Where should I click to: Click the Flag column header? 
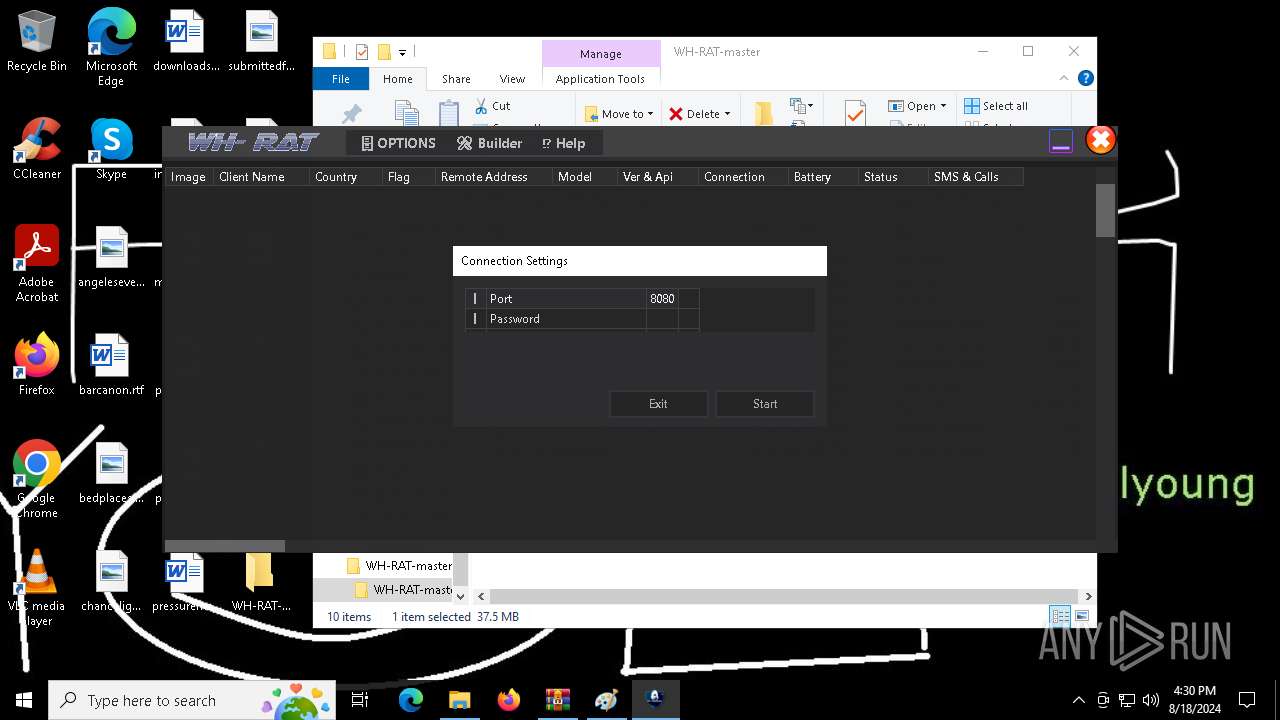tap(409, 177)
